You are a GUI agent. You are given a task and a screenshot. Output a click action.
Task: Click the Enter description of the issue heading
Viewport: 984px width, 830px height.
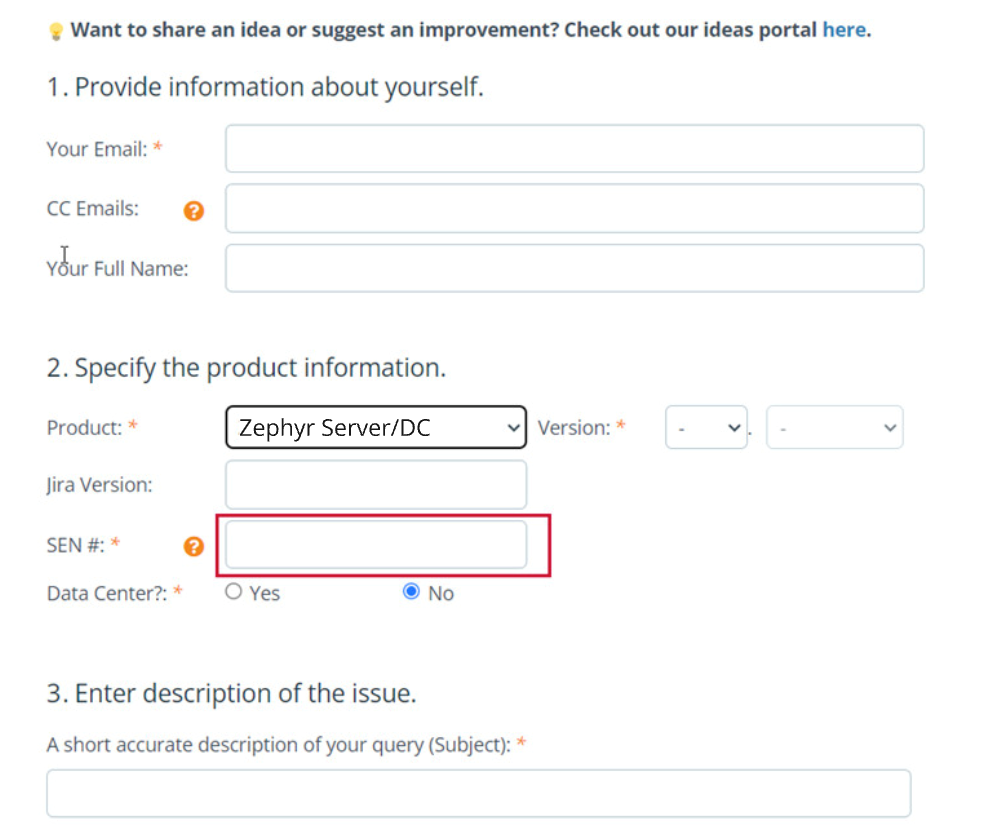tap(230, 693)
